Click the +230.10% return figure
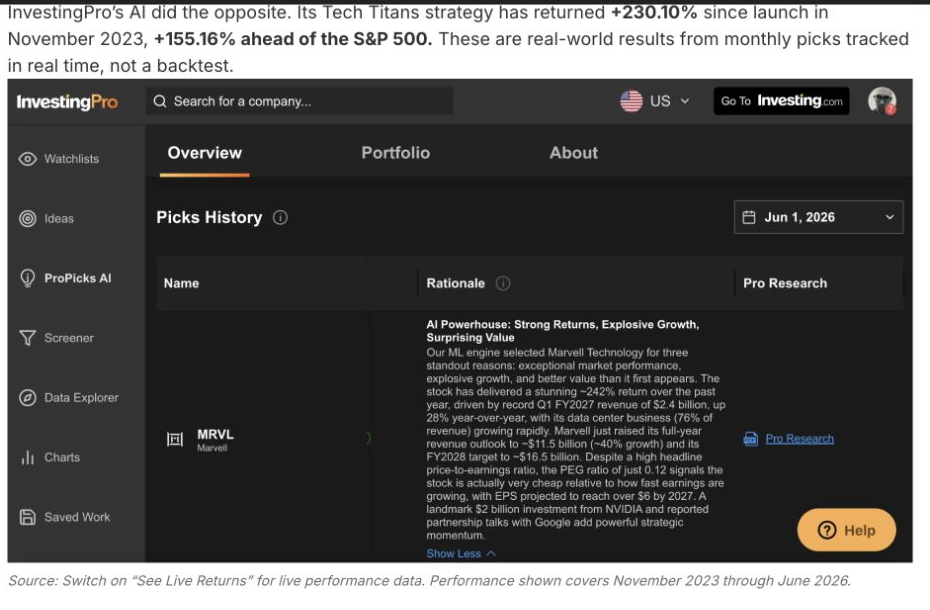The height and width of the screenshot is (610, 930). point(654,12)
